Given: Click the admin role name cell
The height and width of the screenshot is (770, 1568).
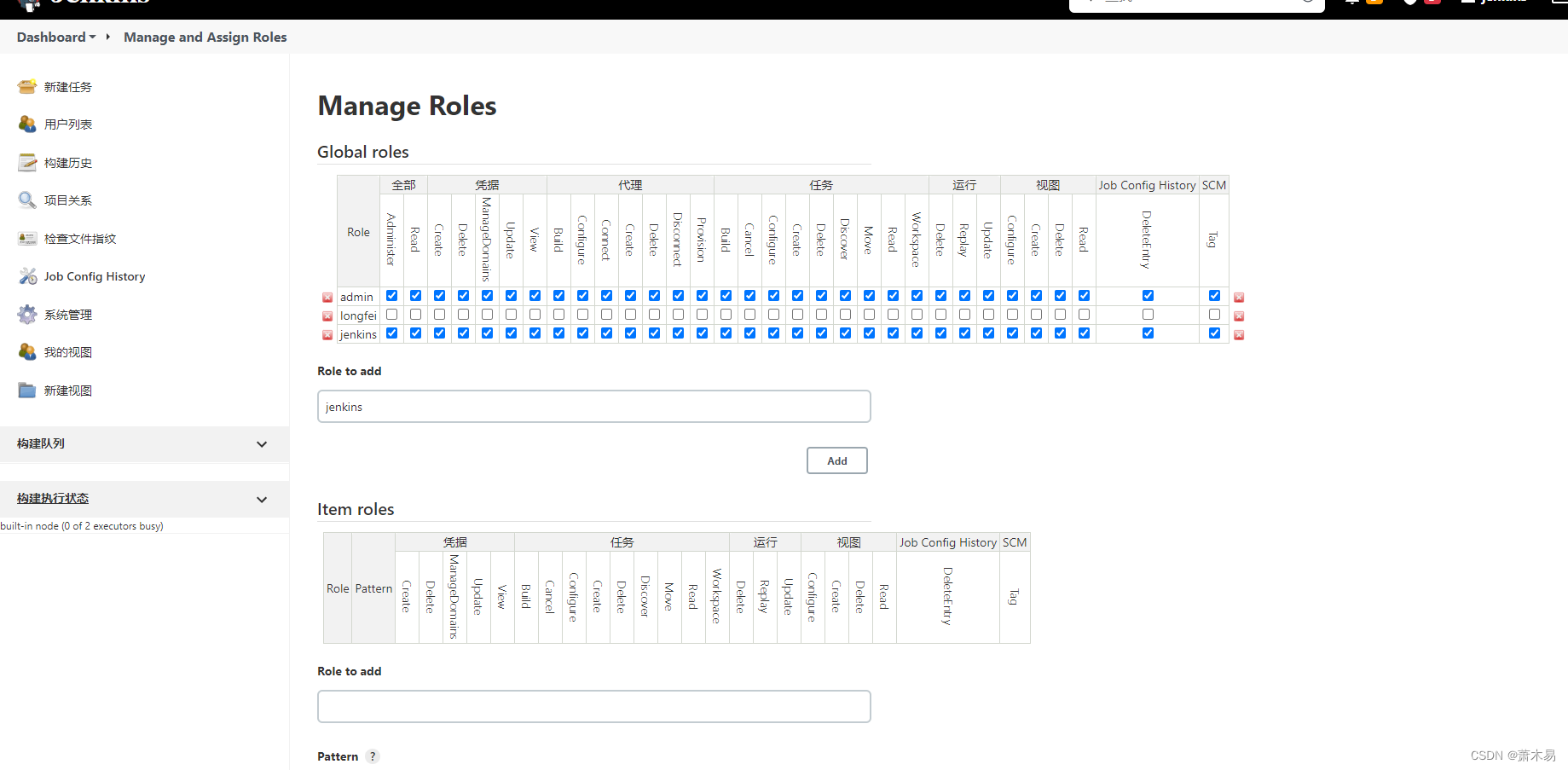Looking at the screenshot, I should pos(358,297).
